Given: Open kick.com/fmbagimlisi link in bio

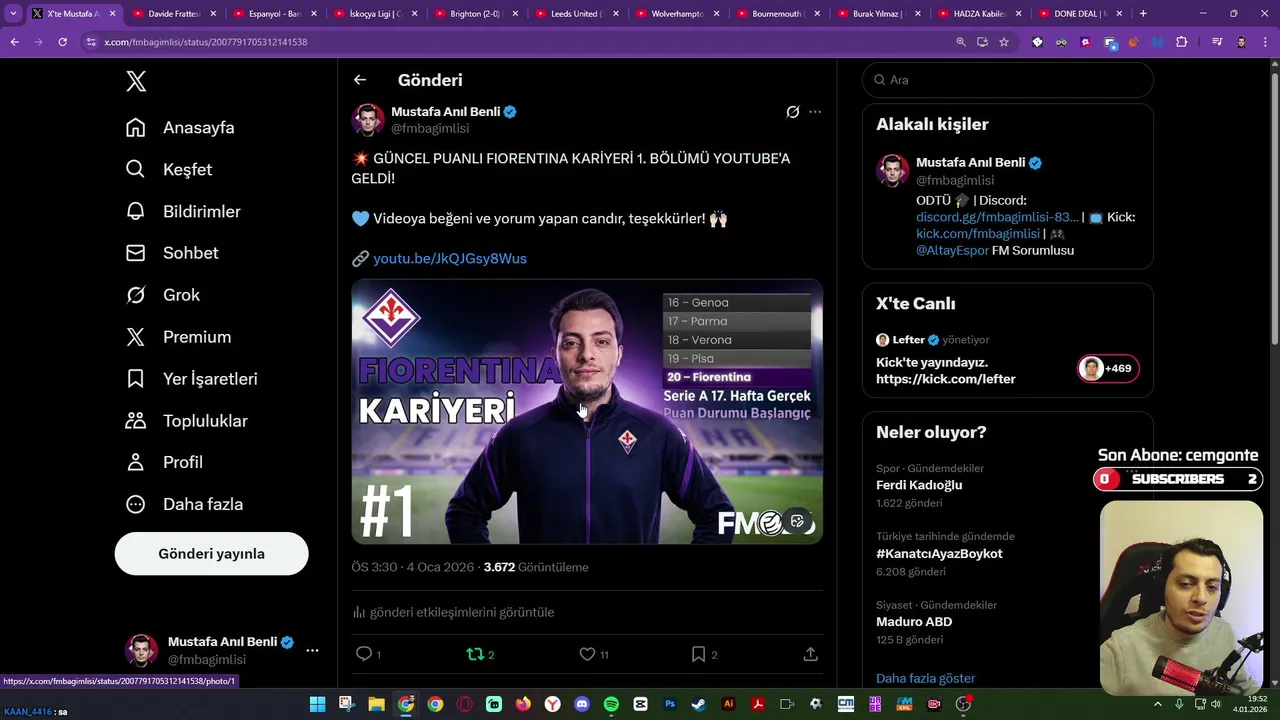Looking at the screenshot, I should [x=978, y=234].
